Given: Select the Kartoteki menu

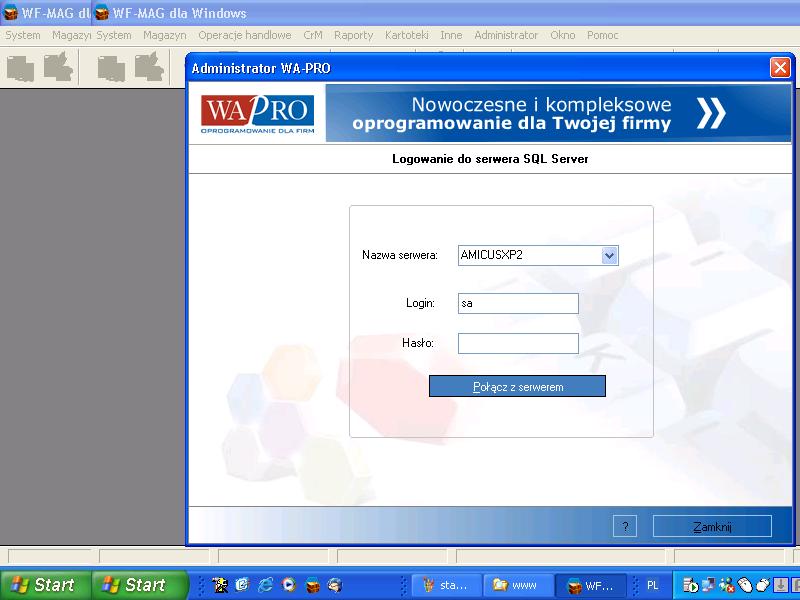Looking at the screenshot, I should point(406,35).
